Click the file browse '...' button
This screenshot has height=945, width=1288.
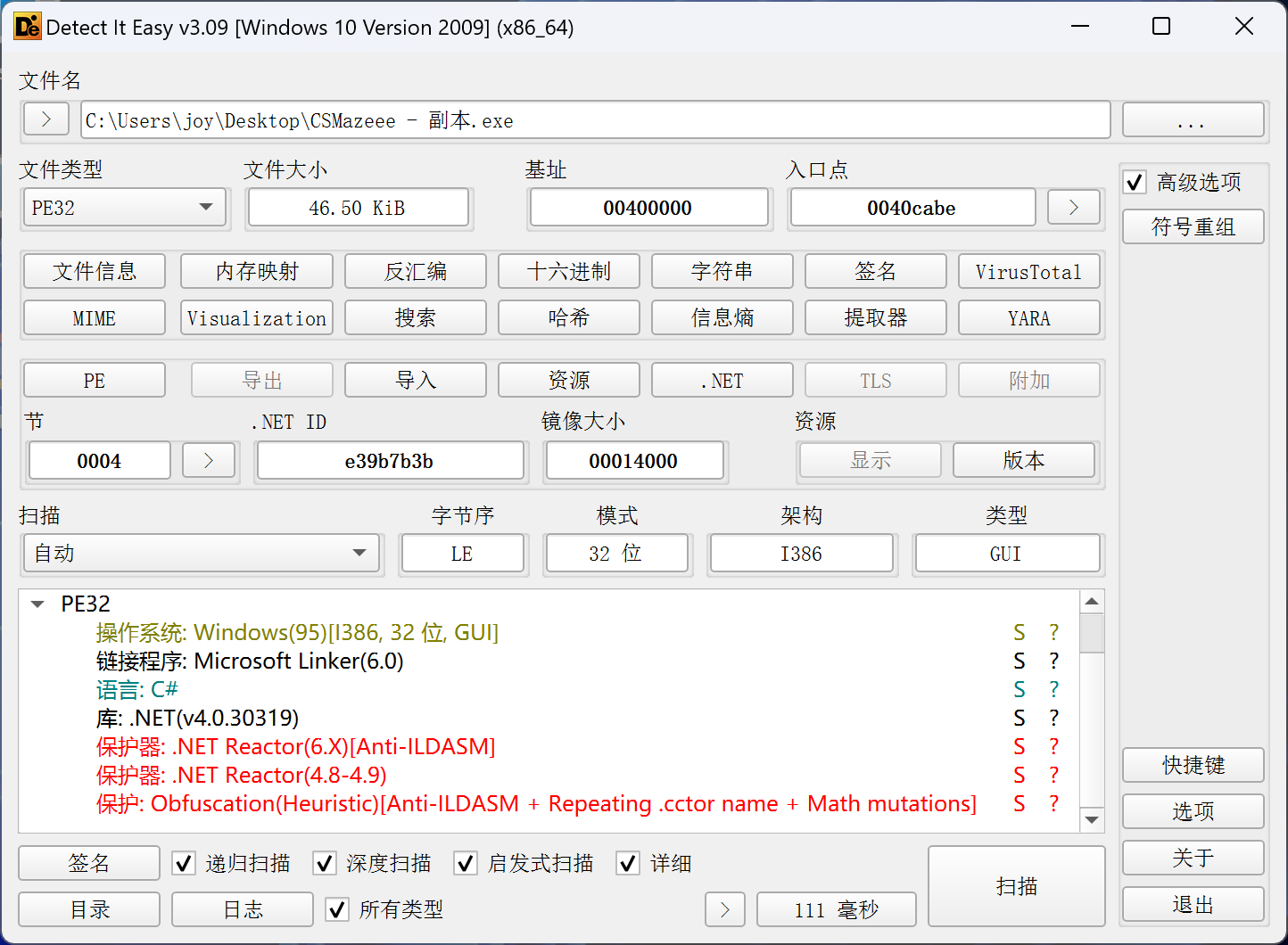click(x=1193, y=119)
